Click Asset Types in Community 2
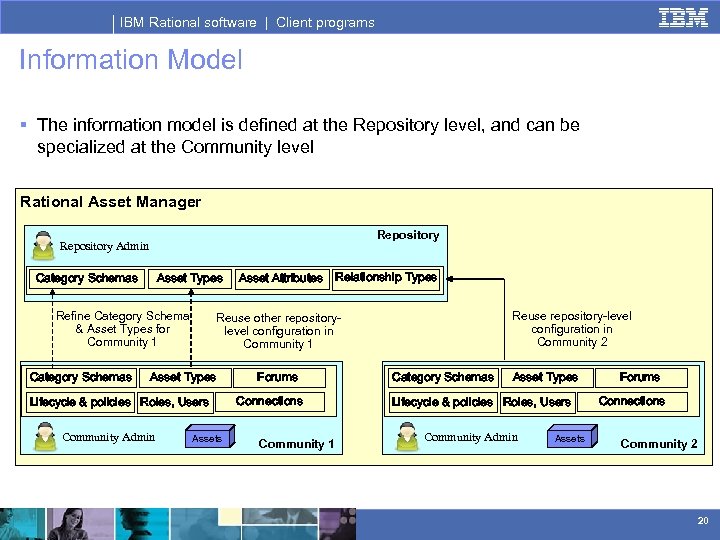720x540 pixels. pyautogui.click(x=547, y=377)
